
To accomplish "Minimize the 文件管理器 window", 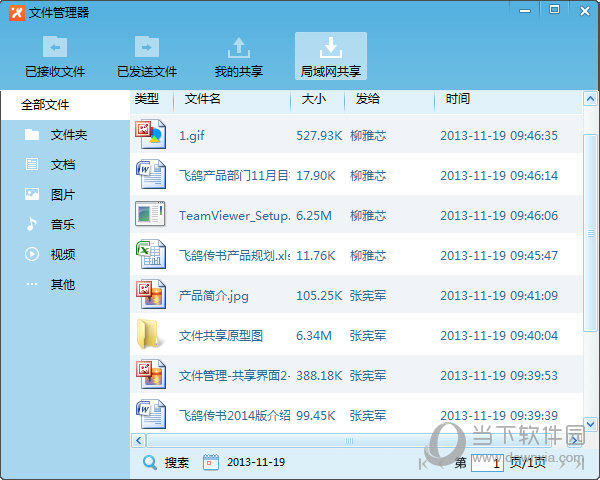I will pos(525,11).
